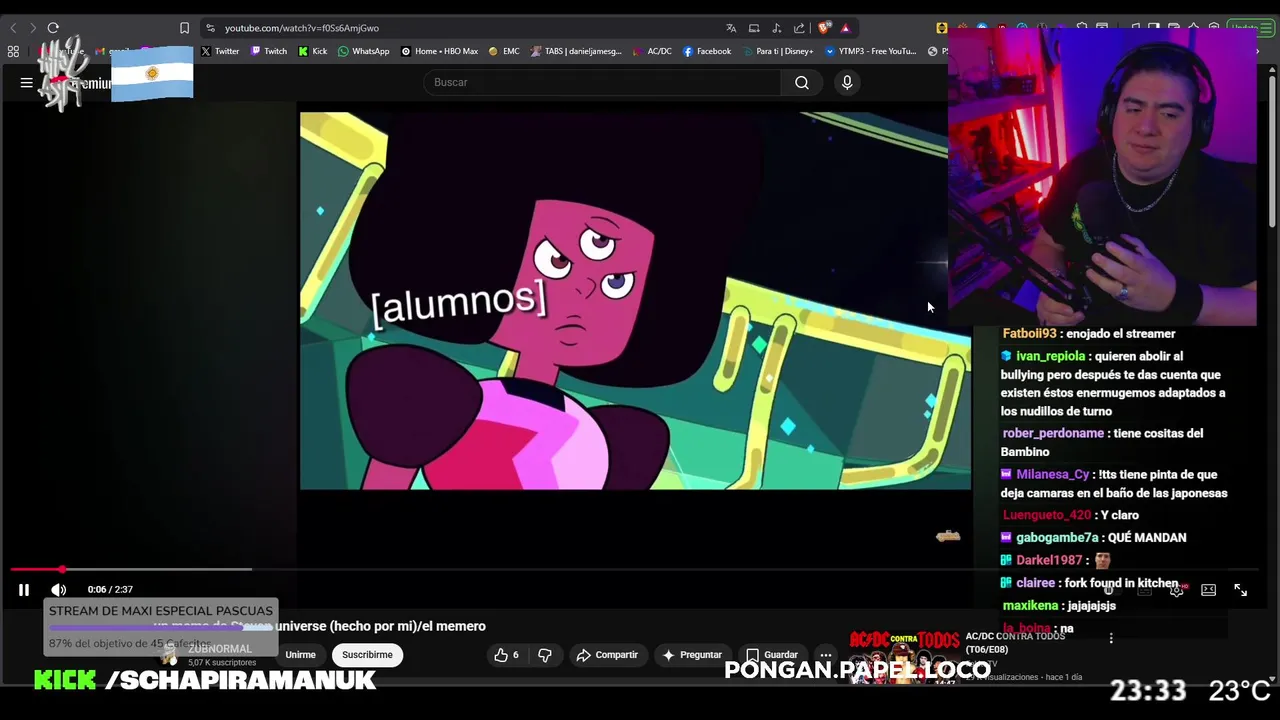Reload the YouTube page
The height and width of the screenshot is (720, 1280).
[53, 28]
